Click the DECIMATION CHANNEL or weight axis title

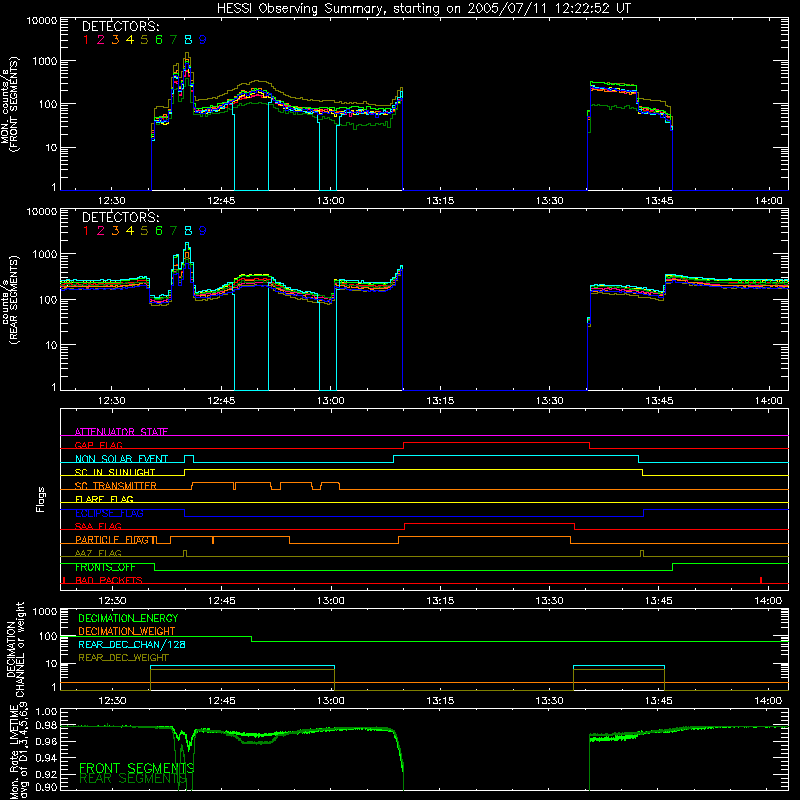pyautogui.click(x=15, y=649)
